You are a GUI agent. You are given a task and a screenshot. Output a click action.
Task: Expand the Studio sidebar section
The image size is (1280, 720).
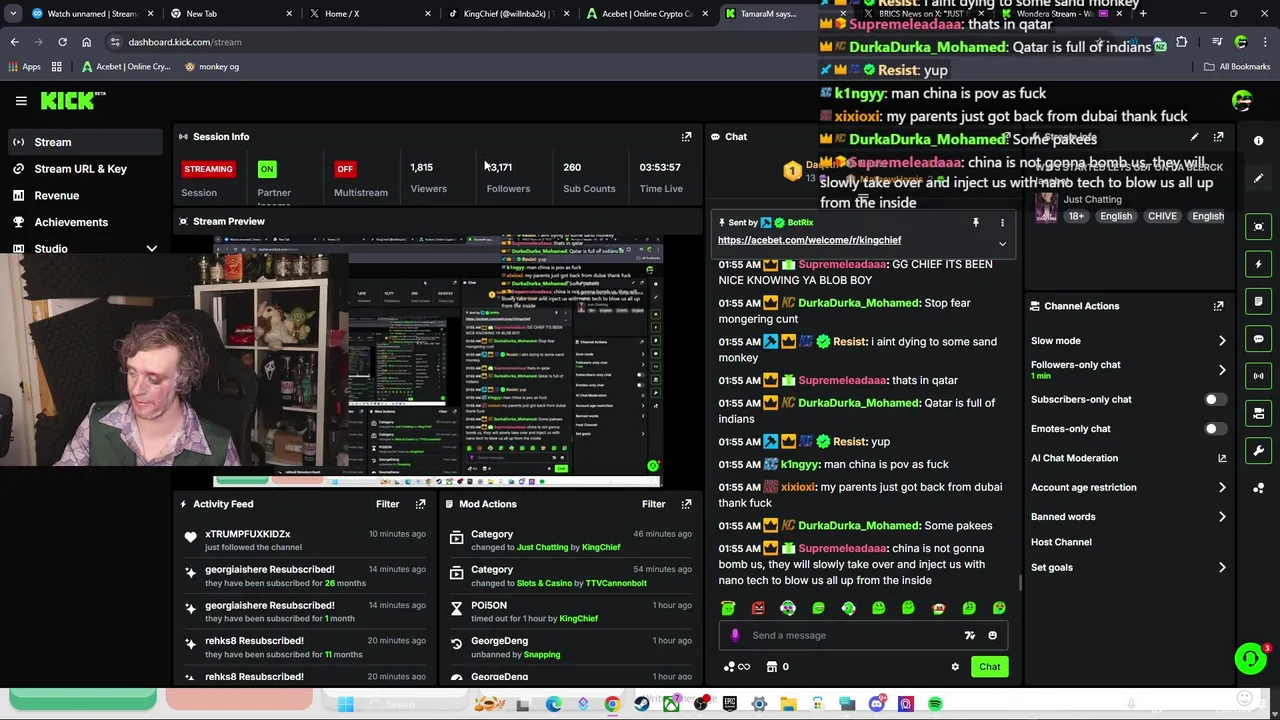tap(152, 249)
